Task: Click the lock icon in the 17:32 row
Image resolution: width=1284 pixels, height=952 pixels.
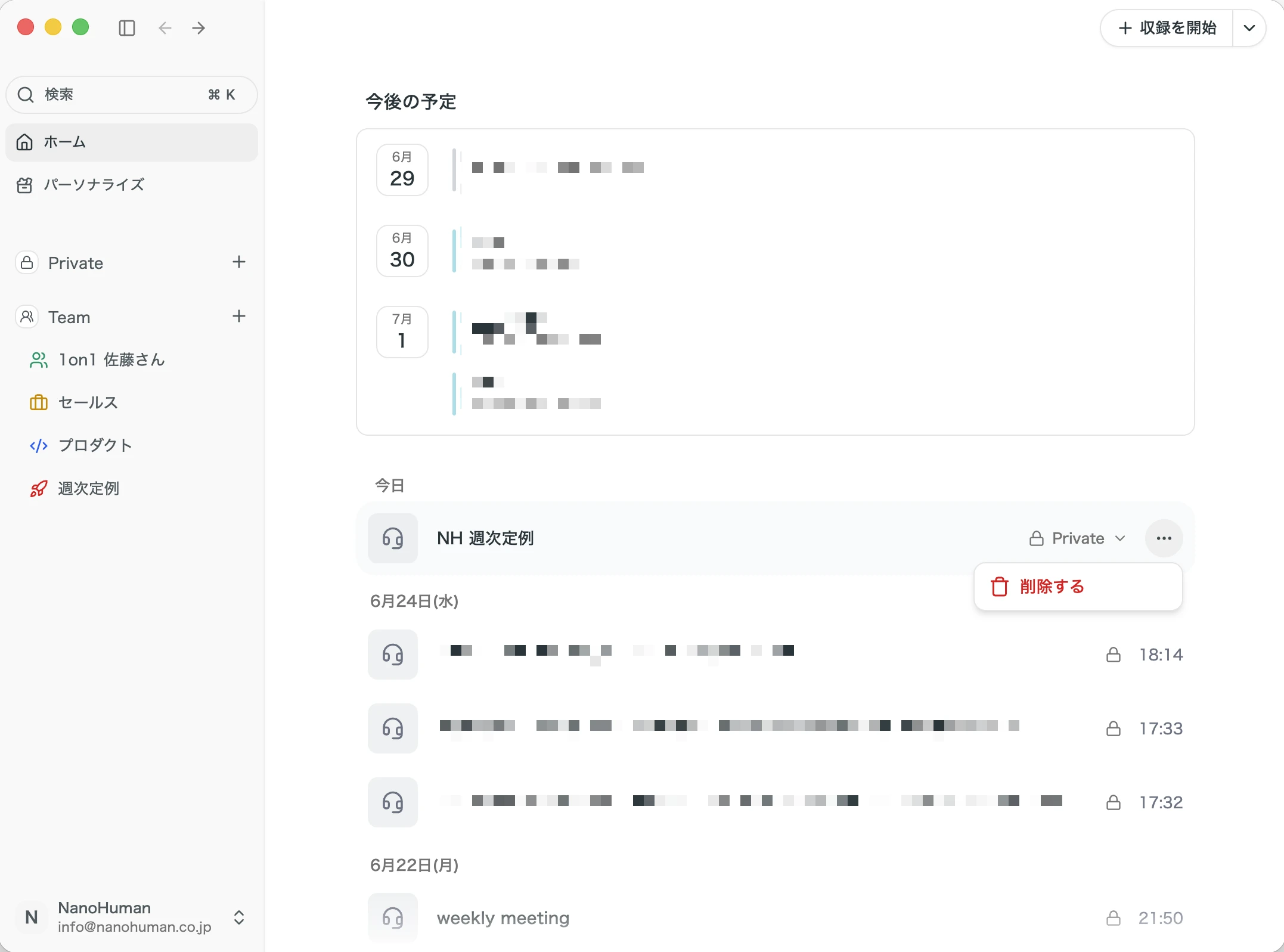Action: click(x=1114, y=803)
